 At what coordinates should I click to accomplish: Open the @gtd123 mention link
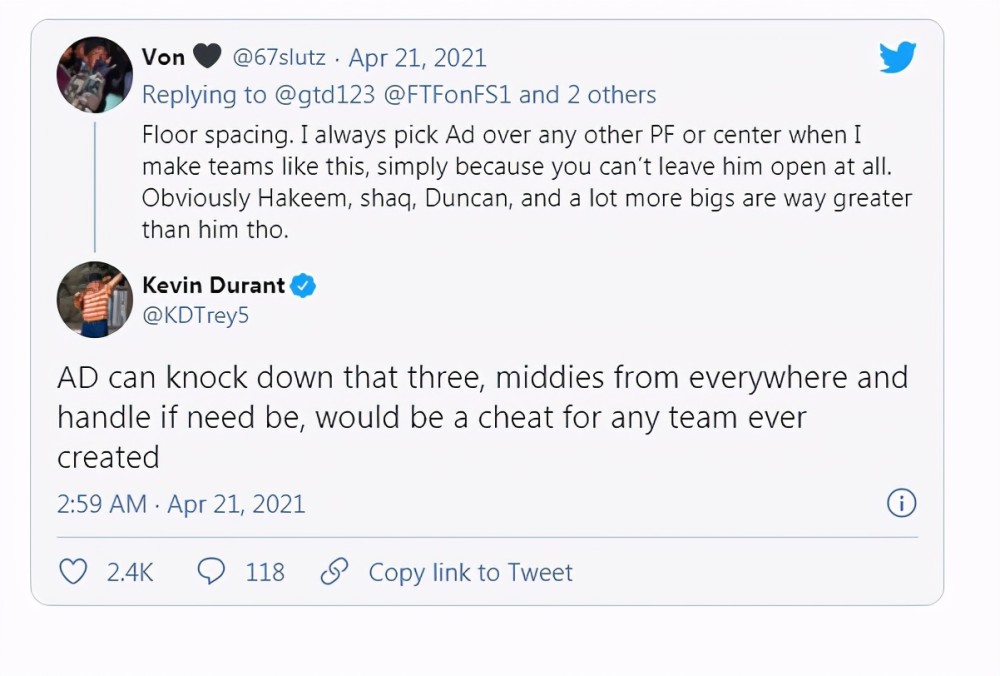(325, 95)
